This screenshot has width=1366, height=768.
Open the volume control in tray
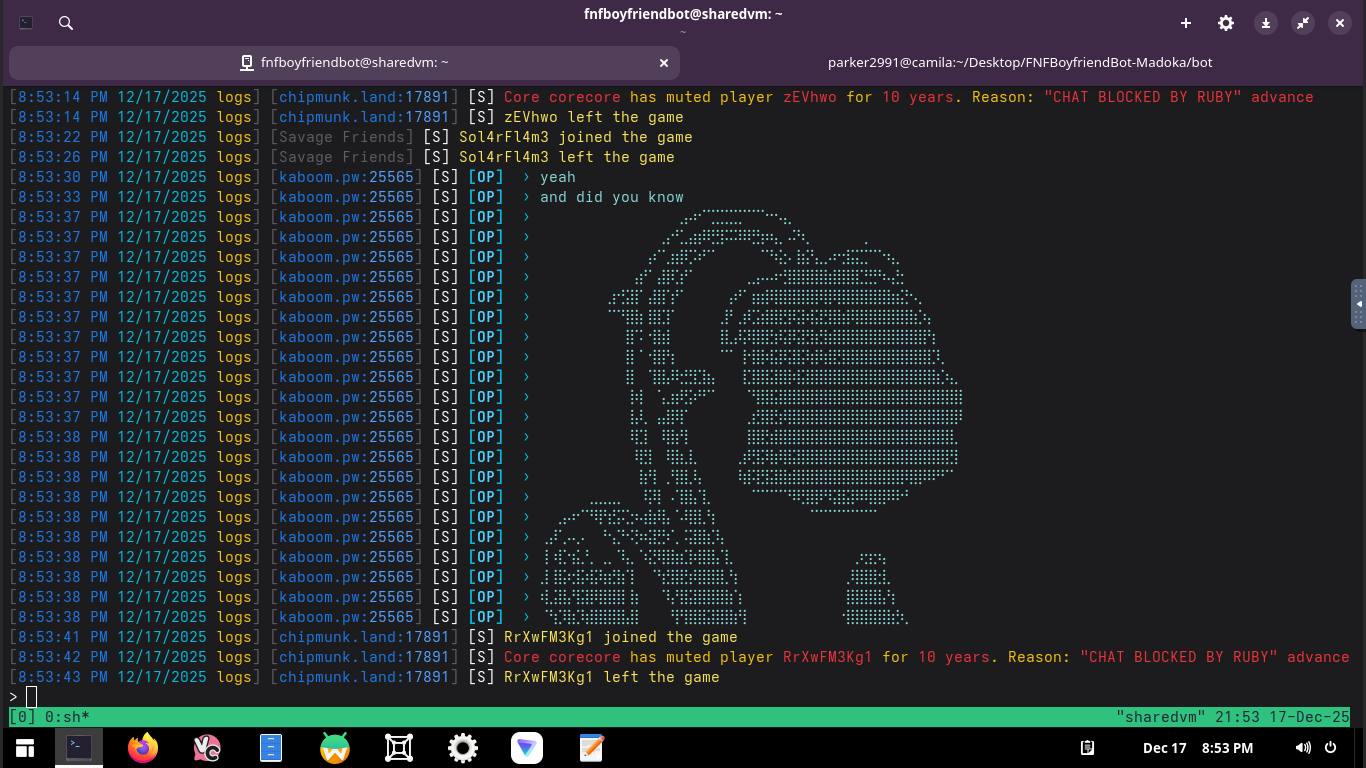click(x=1303, y=748)
